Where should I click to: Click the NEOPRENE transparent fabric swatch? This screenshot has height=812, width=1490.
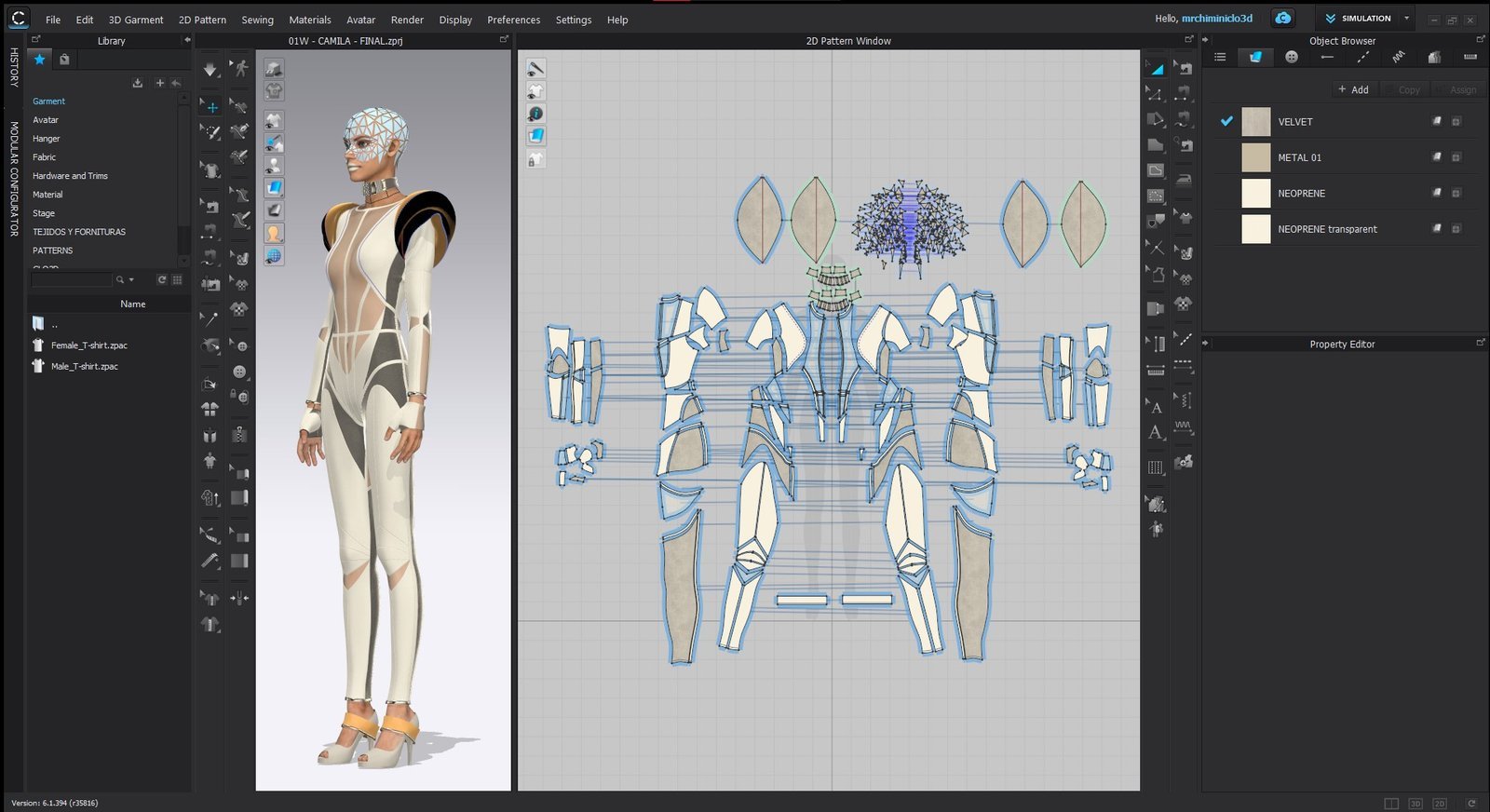[1256, 229]
